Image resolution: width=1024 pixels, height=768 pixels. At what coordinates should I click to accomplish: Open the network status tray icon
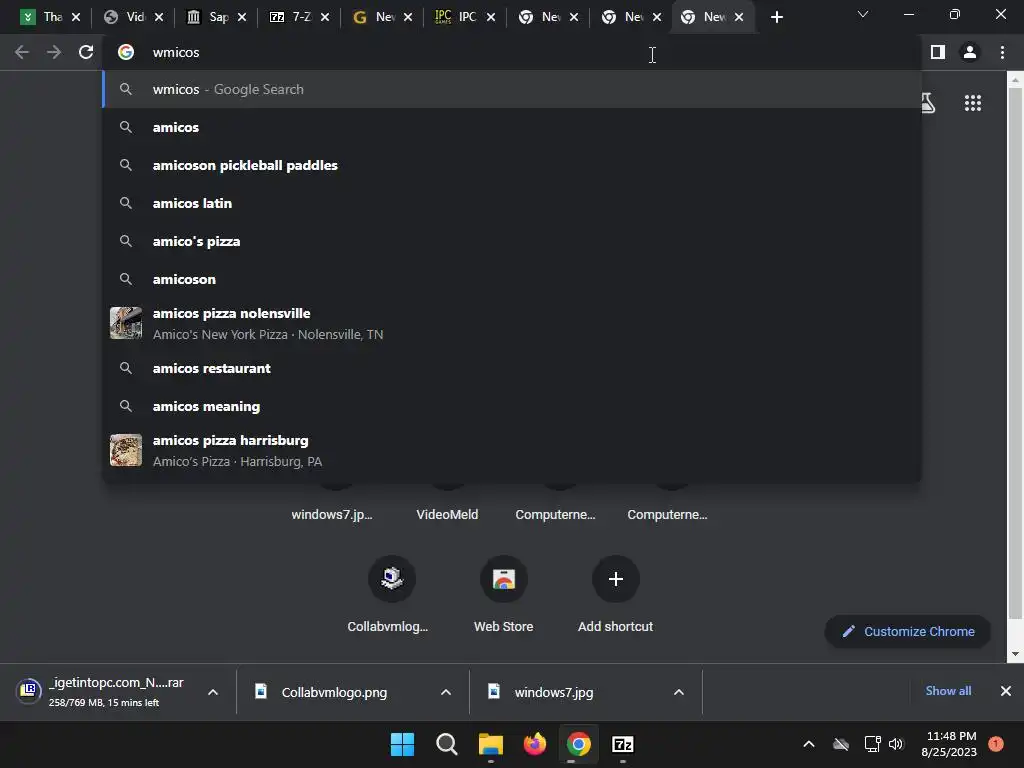pyautogui.click(x=872, y=744)
